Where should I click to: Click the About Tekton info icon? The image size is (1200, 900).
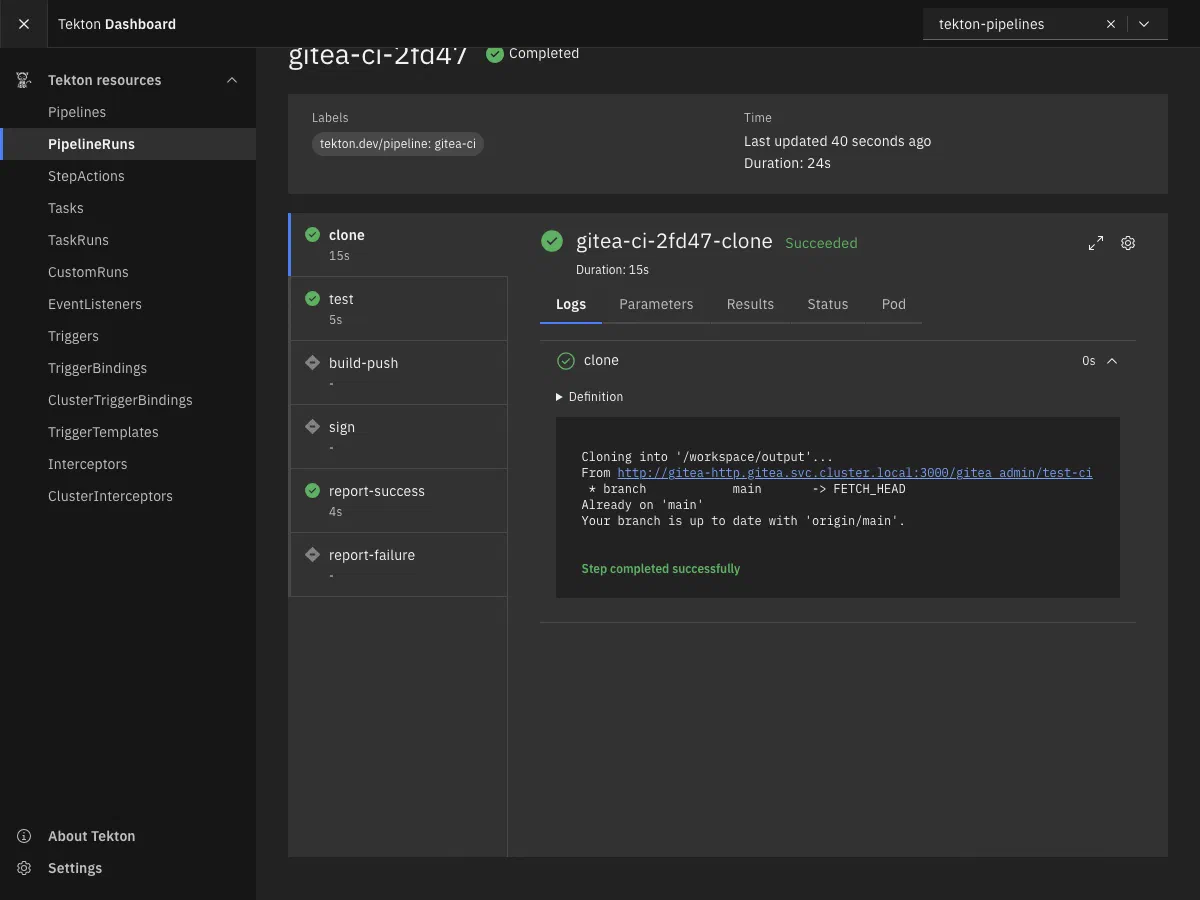(x=24, y=836)
